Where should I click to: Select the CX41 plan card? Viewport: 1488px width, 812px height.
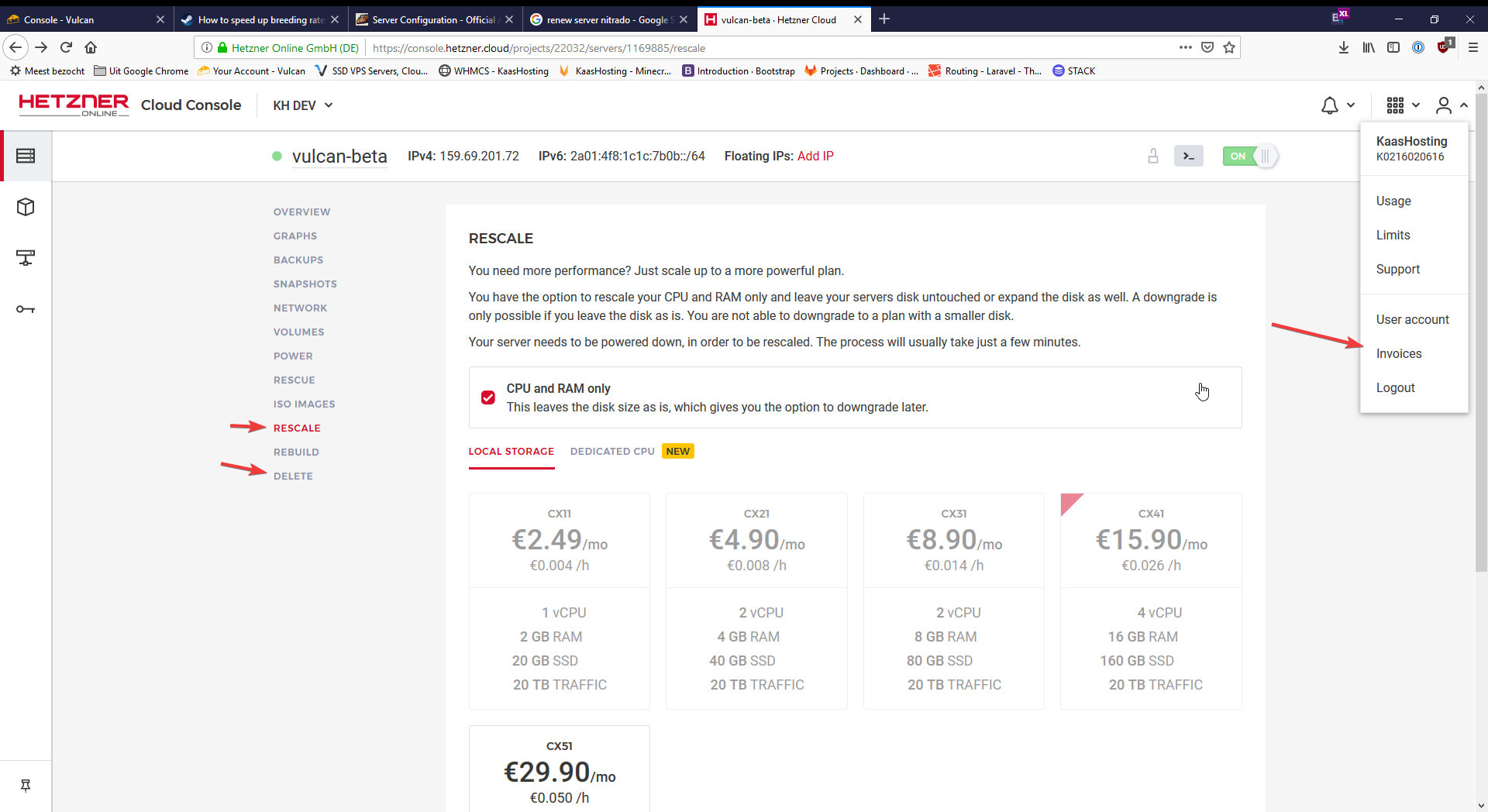tap(1151, 600)
